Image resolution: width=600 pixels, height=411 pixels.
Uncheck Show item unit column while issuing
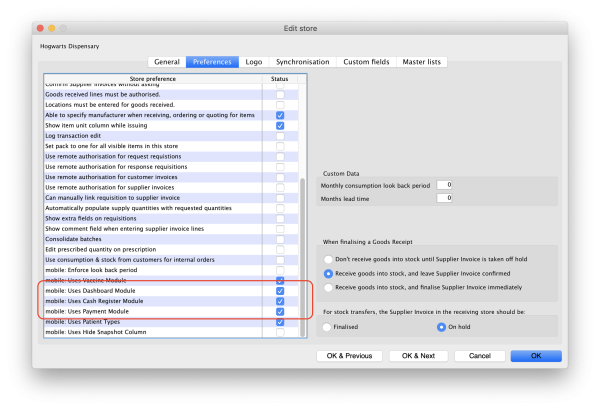point(280,125)
